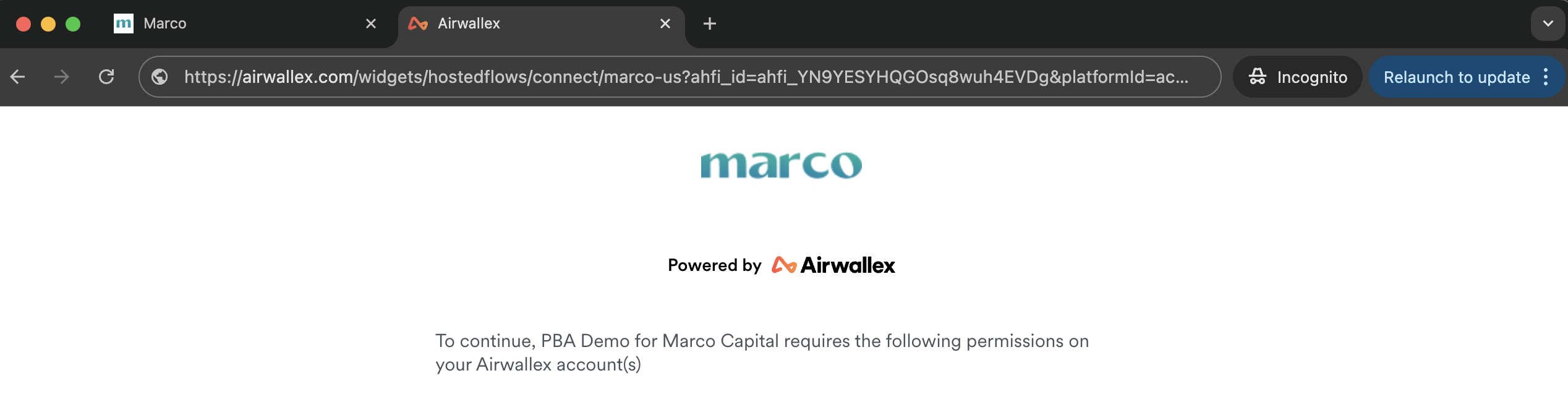Image resolution: width=1568 pixels, height=407 pixels.
Task: Click the marco logo image
Action: tap(781, 165)
